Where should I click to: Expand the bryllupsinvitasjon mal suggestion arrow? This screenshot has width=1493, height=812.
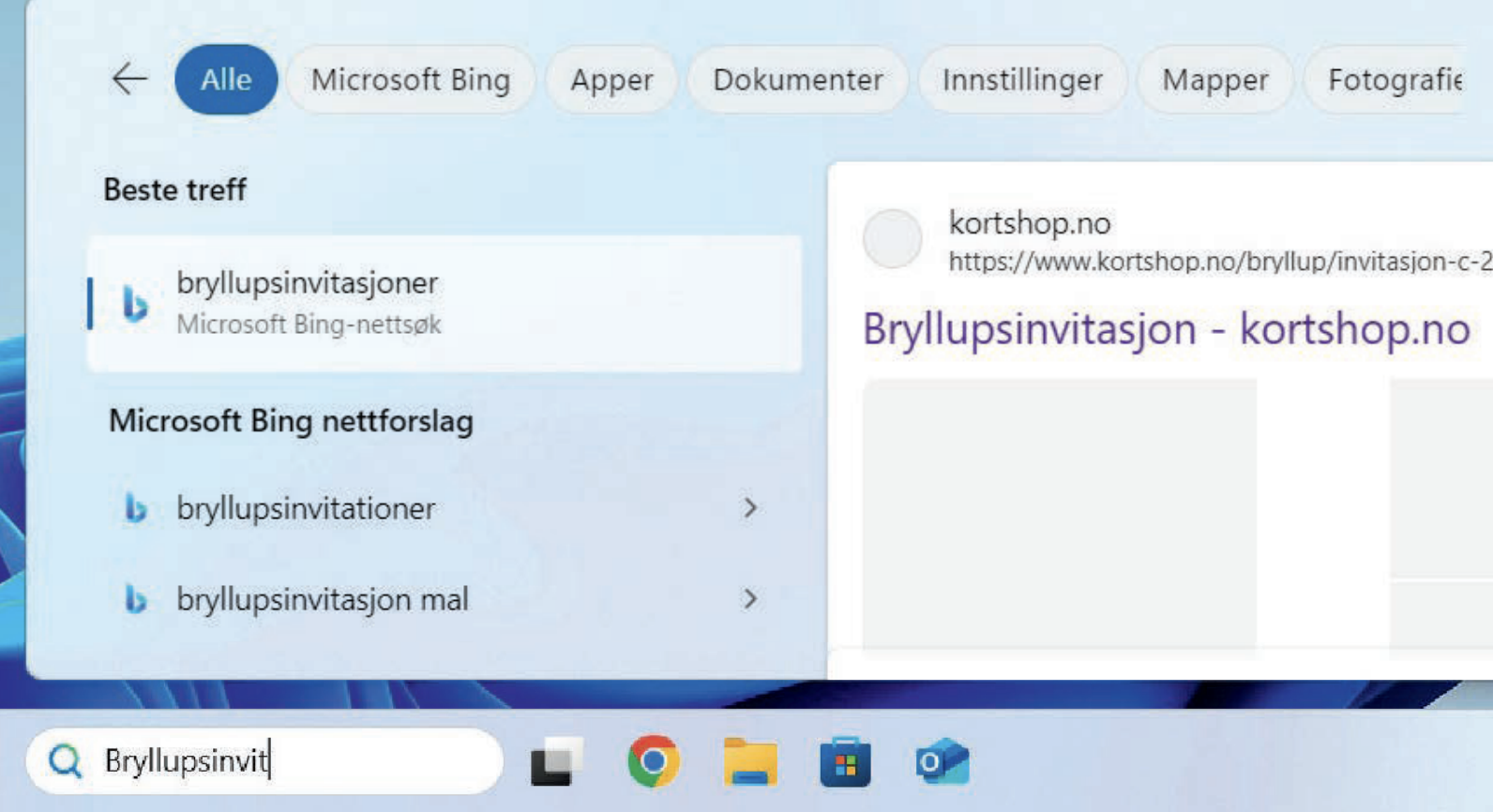click(x=749, y=599)
